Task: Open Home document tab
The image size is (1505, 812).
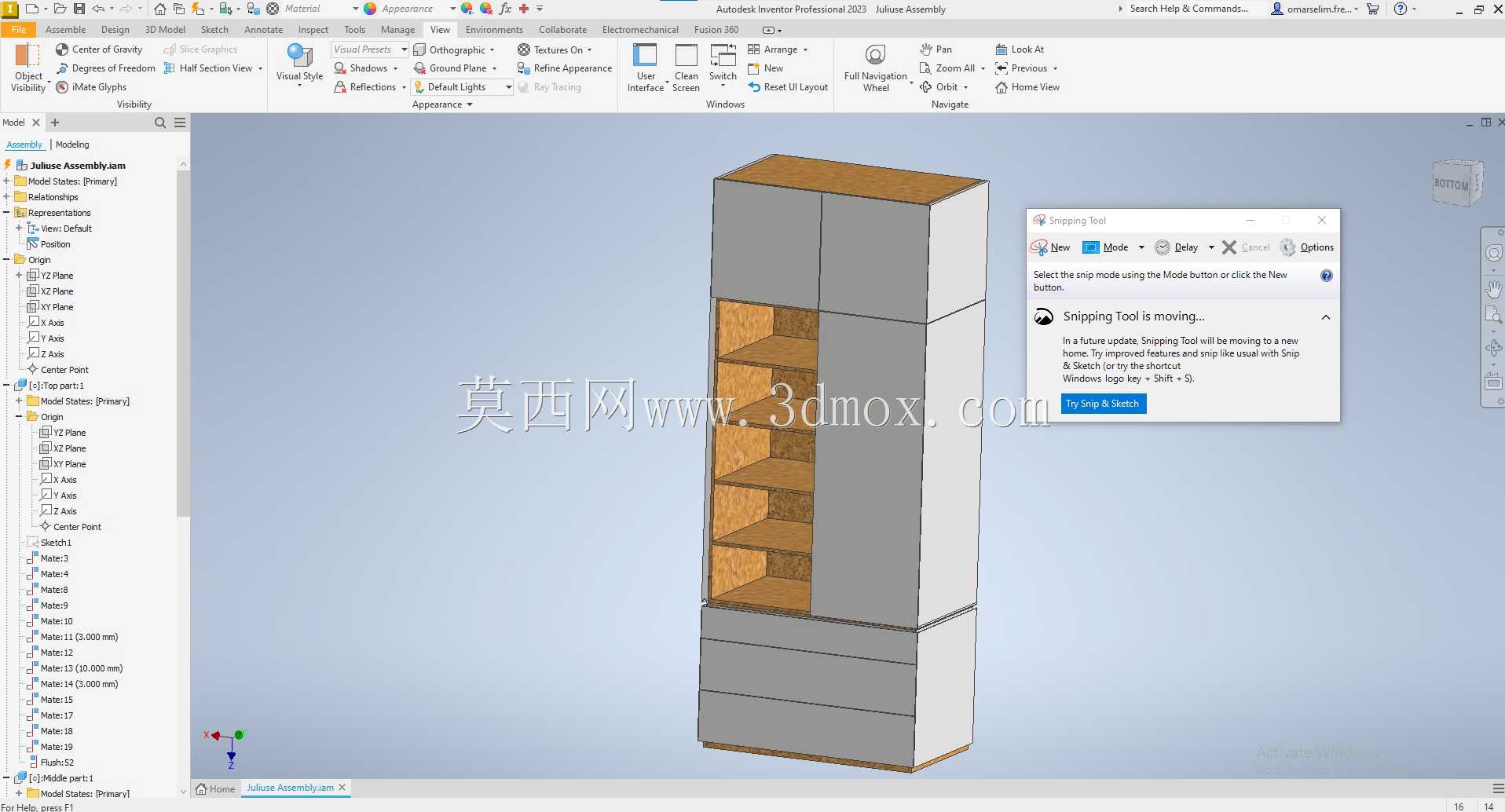Action: [x=216, y=788]
